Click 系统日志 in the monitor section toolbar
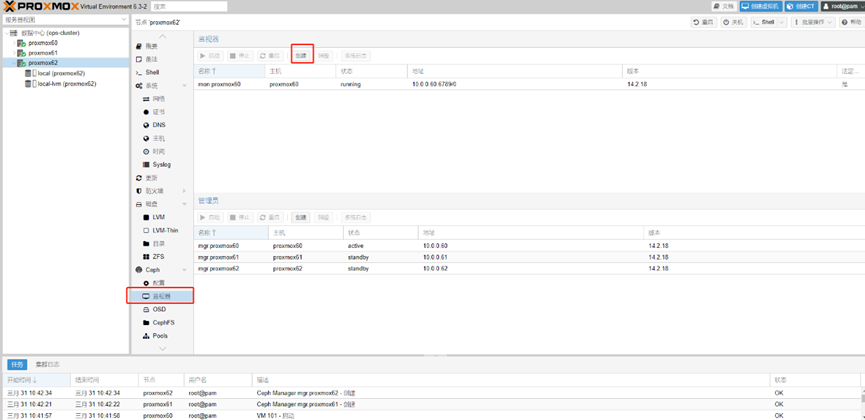This screenshot has width=865, height=420. 355,56
